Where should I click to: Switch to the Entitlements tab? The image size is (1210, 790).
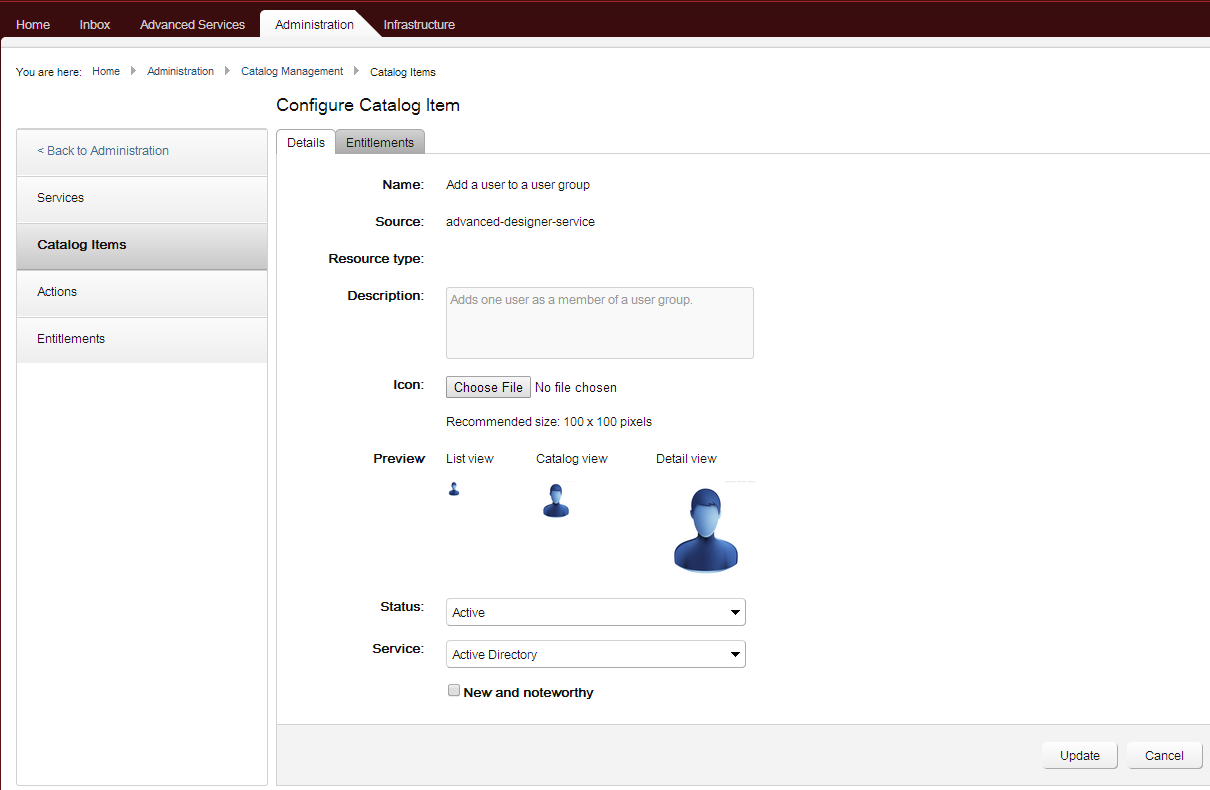[380, 142]
